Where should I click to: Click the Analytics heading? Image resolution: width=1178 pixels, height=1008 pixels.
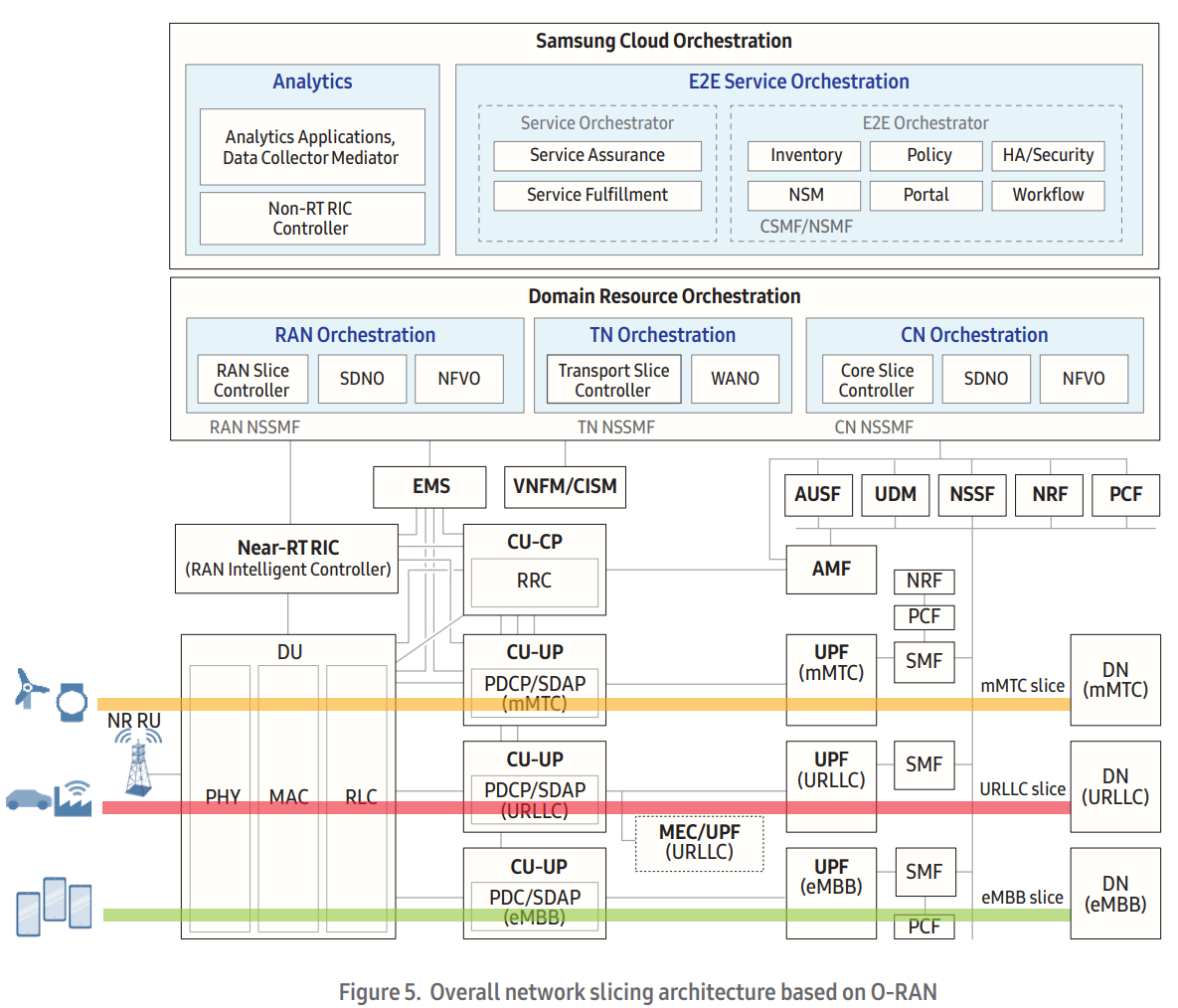(312, 82)
